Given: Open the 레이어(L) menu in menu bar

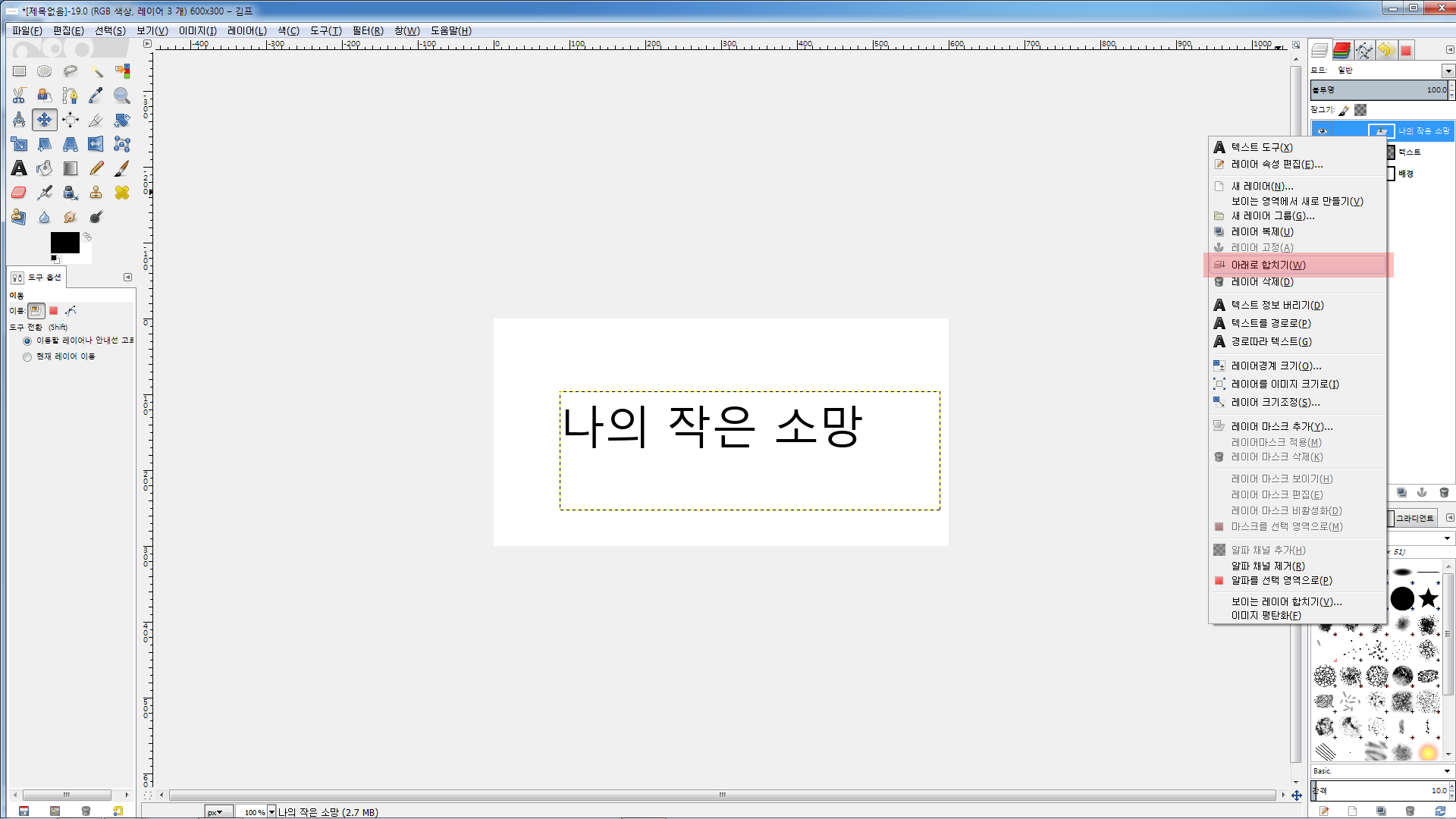Looking at the screenshot, I should pos(247,31).
